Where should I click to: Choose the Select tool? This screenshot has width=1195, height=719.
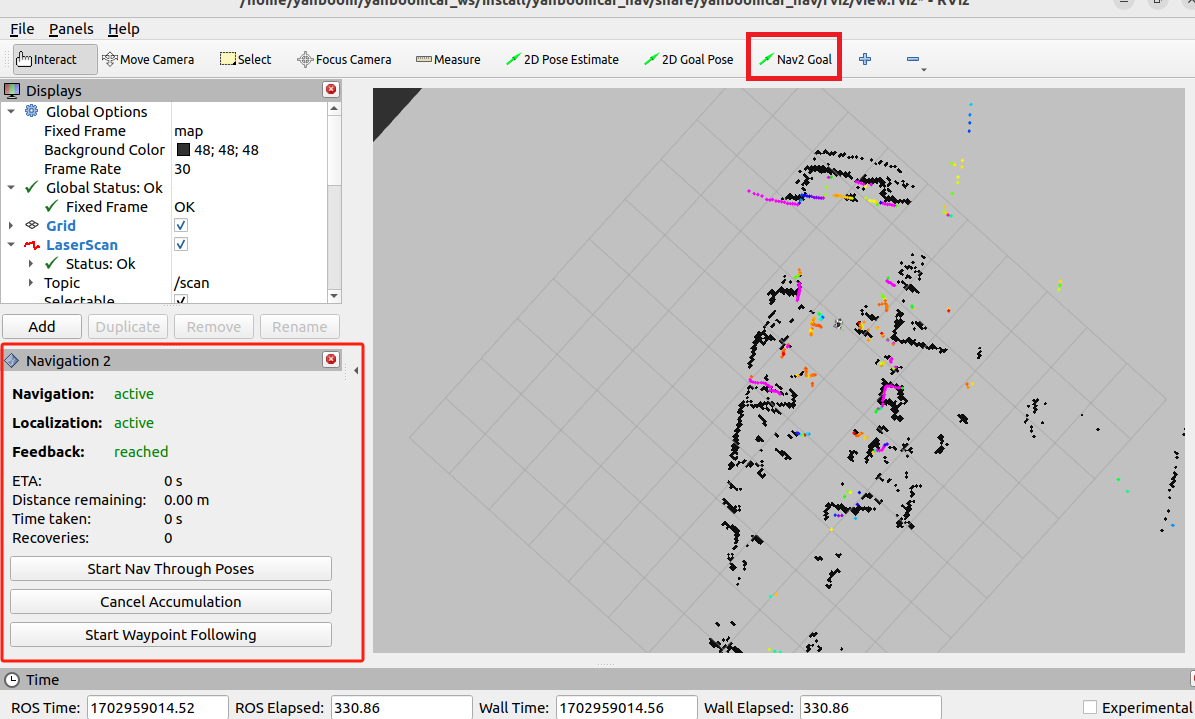coord(245,59)
